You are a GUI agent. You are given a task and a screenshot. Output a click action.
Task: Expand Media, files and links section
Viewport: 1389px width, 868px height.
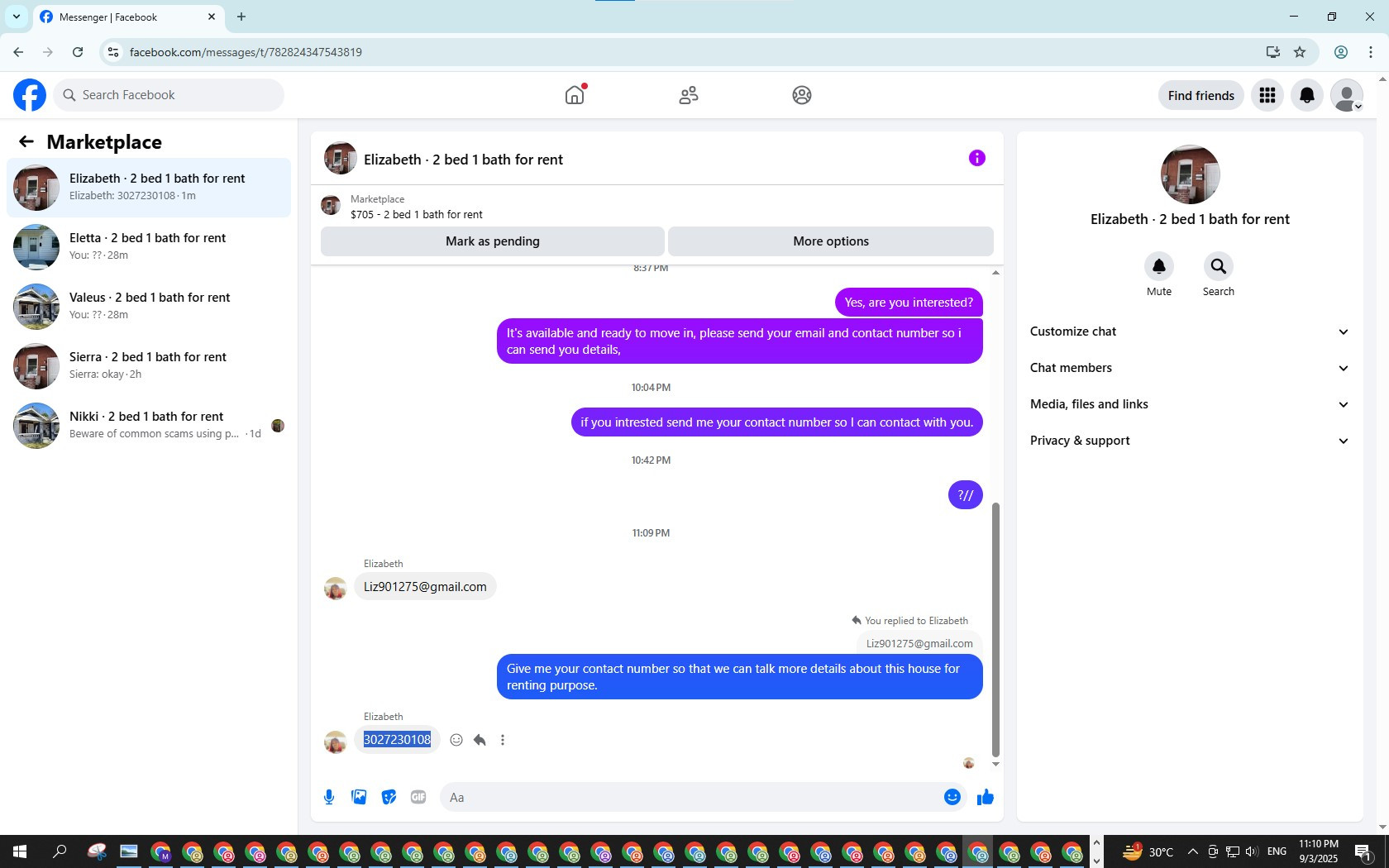(x=1190, y=404)
